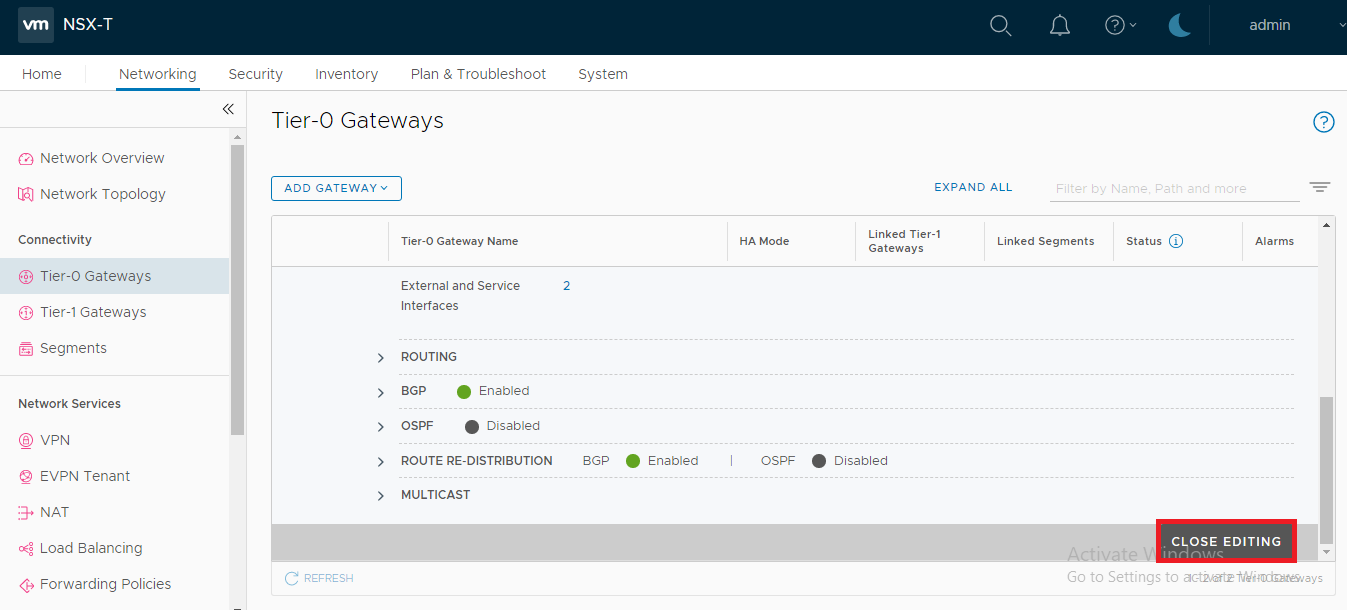The height and width of the screenshot is (610, 1347).
Task: Open Network Topology page
Action: [x=103, y=194]
